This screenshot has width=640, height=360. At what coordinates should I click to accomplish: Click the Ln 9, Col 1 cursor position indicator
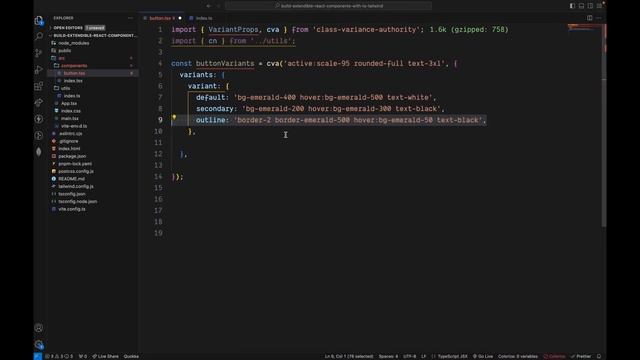[x=349, y=356]
